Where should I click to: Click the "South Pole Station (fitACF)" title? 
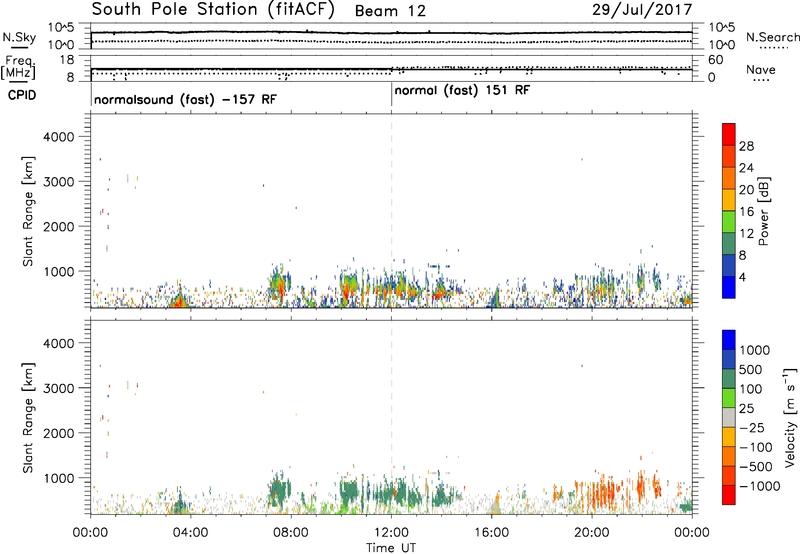213,10
